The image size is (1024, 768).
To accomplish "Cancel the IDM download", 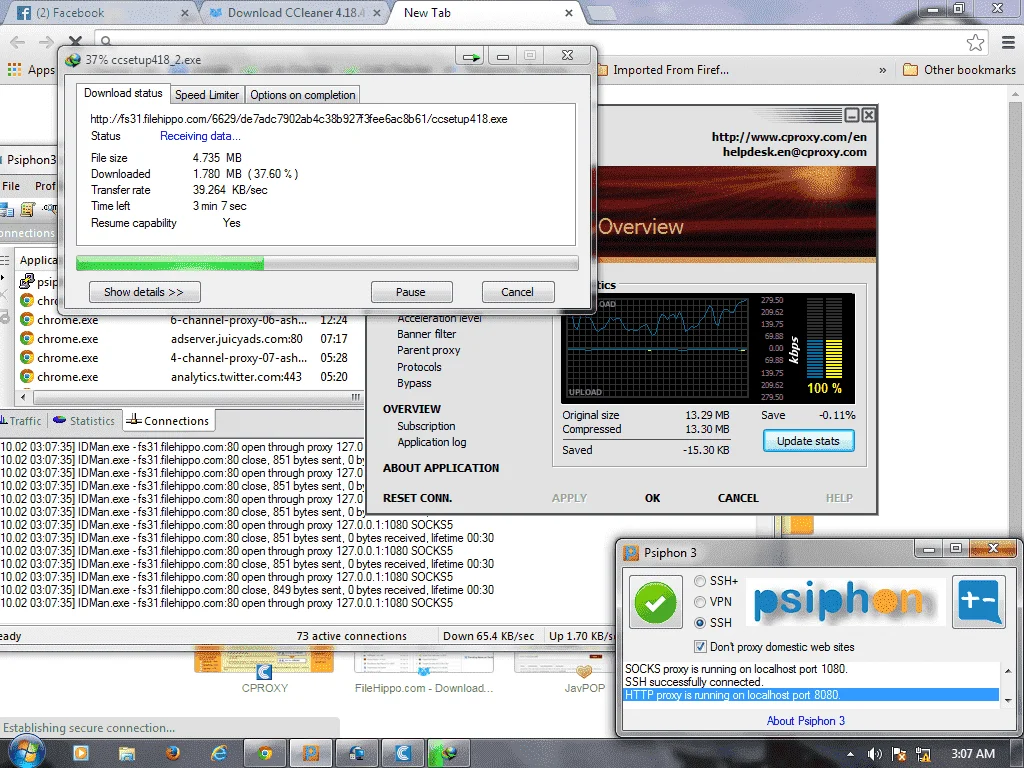I will [517, 292].
